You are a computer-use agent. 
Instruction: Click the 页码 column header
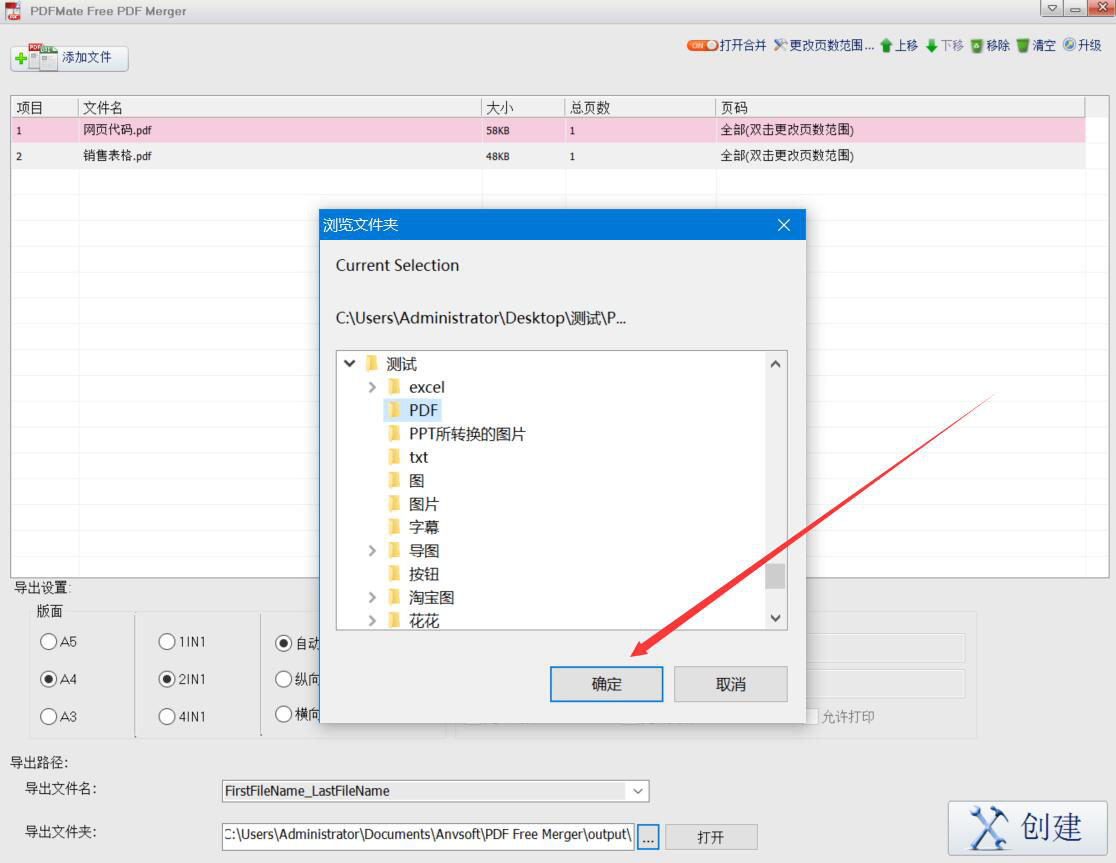coord(900,107)
